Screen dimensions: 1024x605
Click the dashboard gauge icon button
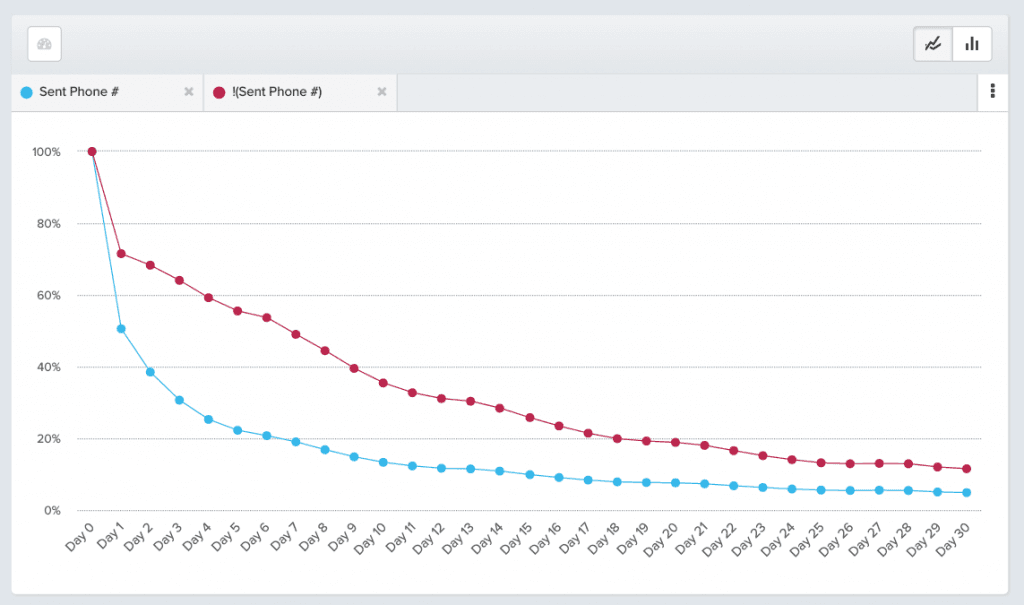coord(44,44)
